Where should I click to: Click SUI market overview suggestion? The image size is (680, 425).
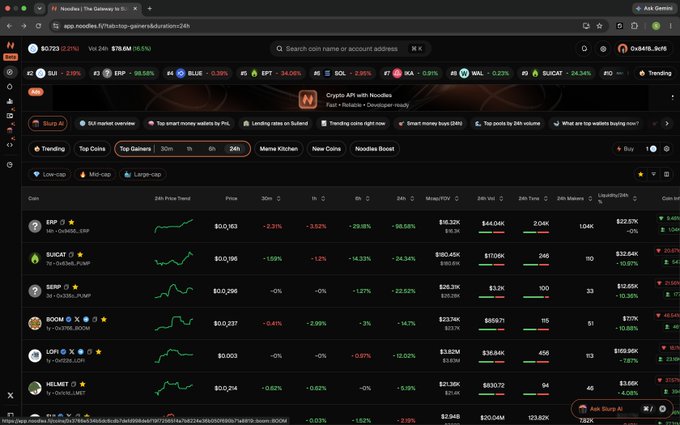pos(107,124)
